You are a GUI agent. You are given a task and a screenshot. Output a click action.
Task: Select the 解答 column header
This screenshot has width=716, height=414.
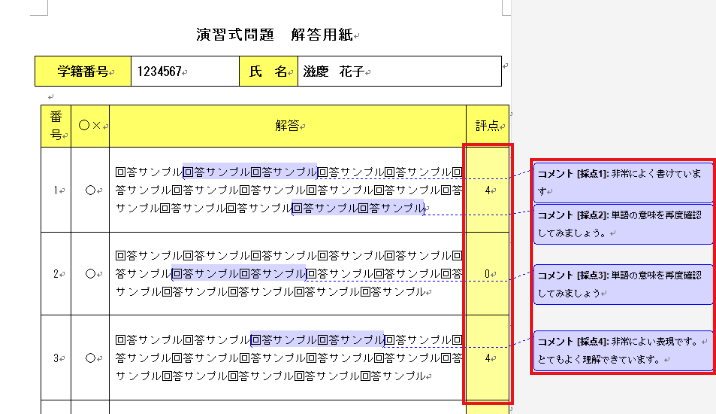[x=287, y=125]
